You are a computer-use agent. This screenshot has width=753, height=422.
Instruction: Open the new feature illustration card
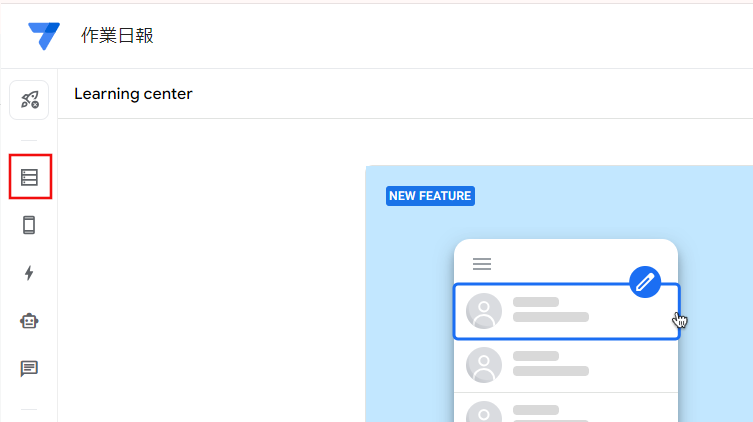coord(559,294)
